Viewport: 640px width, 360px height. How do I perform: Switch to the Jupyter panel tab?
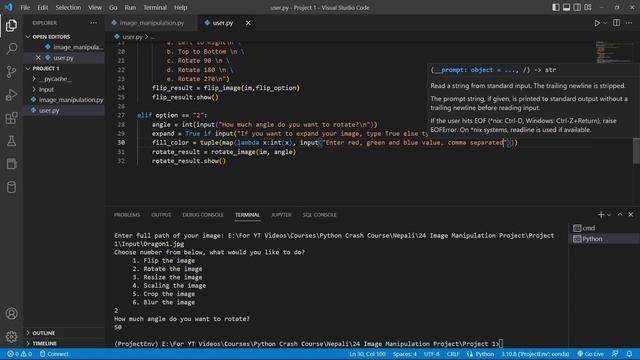tap(281, 215)
